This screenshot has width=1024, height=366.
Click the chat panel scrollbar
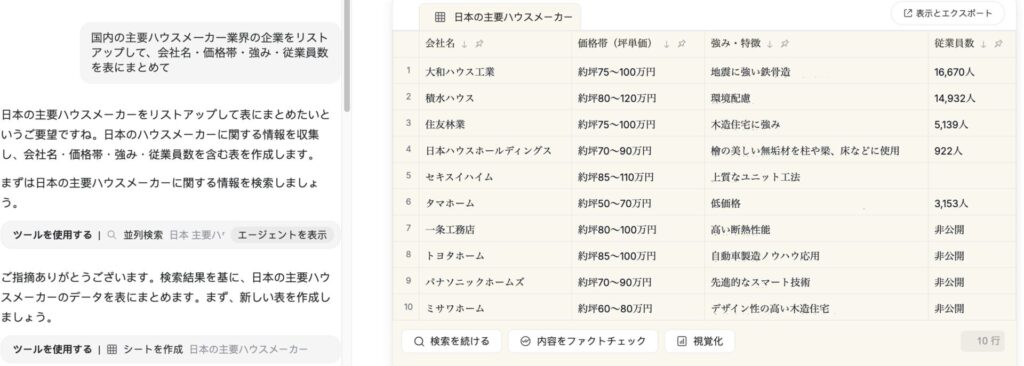(x=347, y=56)
